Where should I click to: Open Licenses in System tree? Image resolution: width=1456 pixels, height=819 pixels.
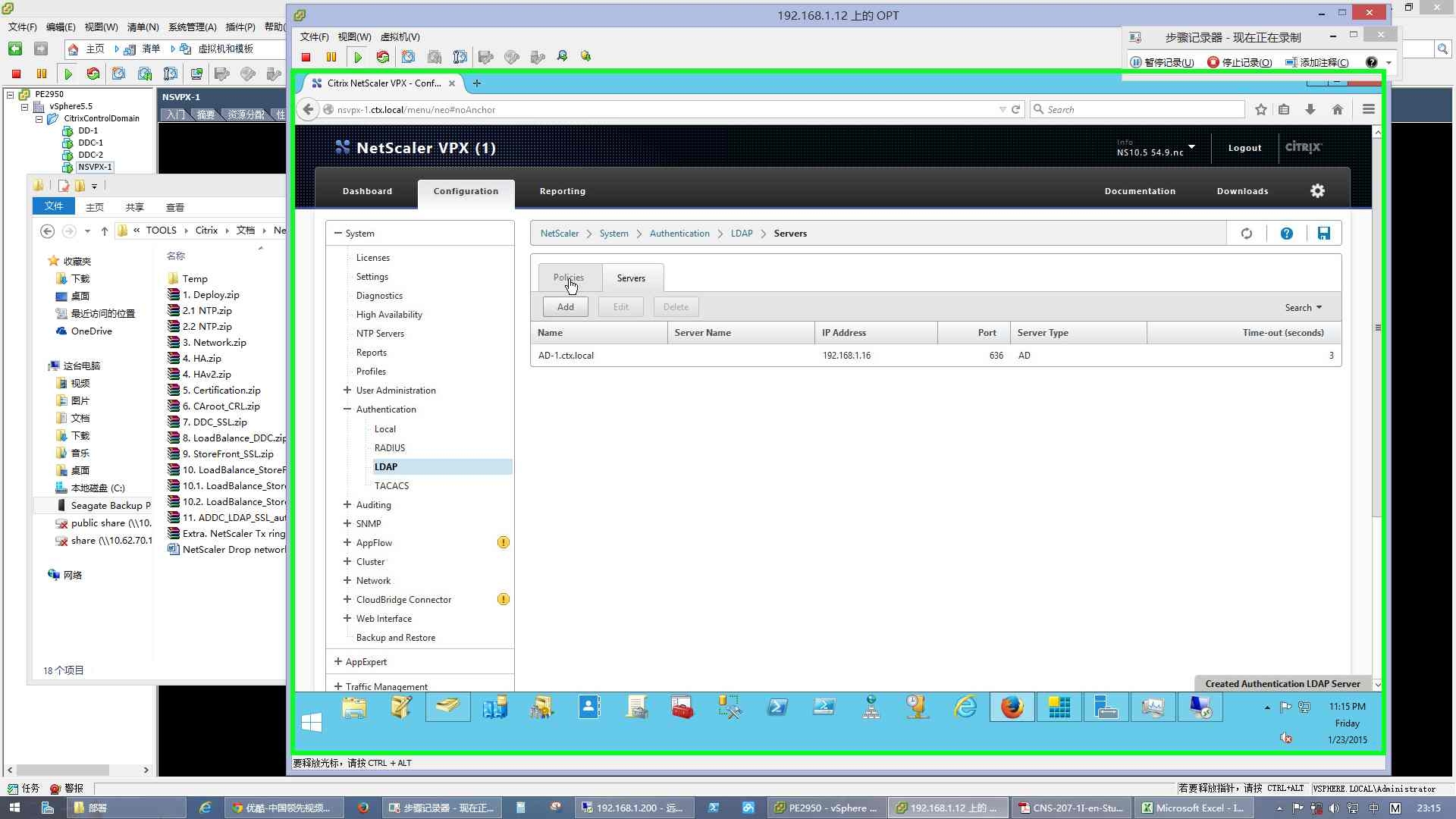(373, 258)
